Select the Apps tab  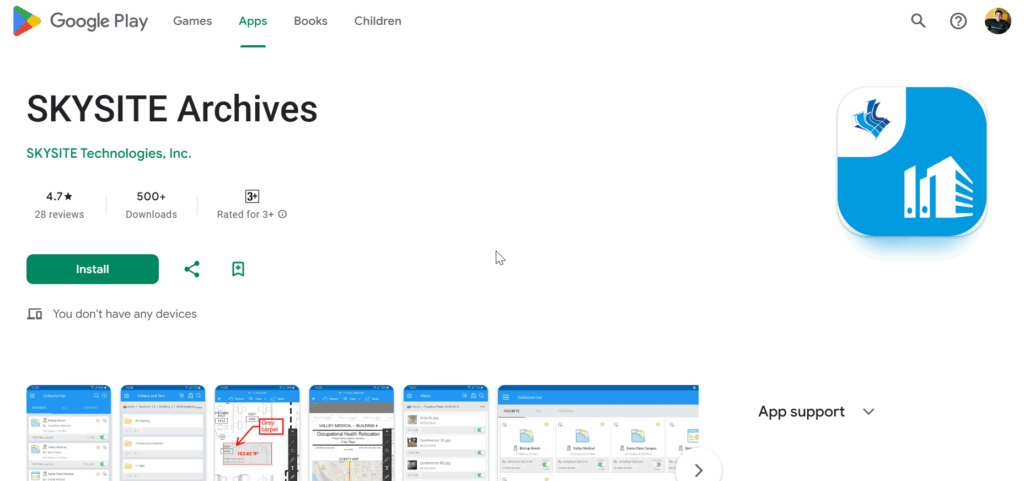[x=253, y=21]
